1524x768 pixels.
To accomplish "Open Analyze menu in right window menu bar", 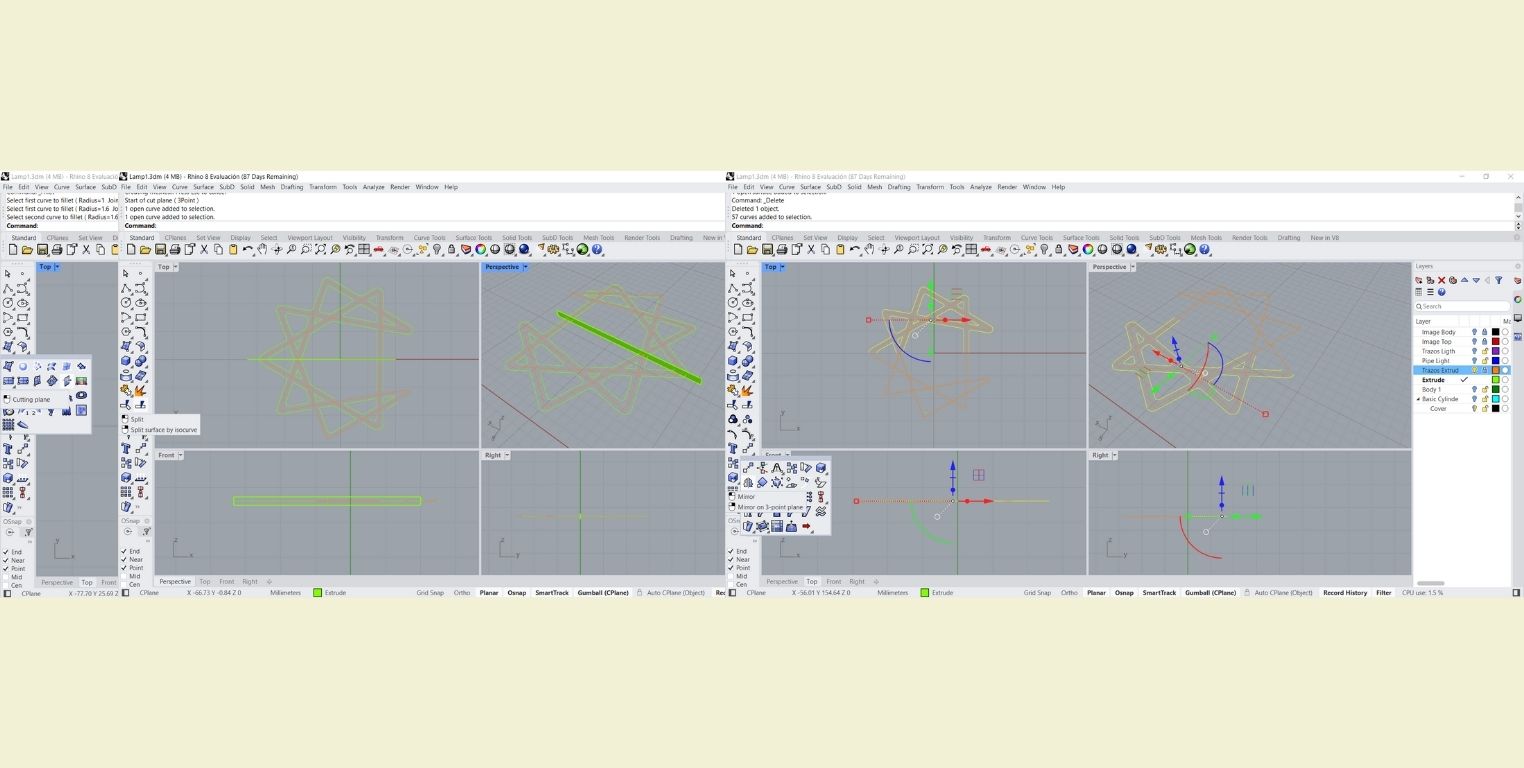I will [x=981, y=187].
